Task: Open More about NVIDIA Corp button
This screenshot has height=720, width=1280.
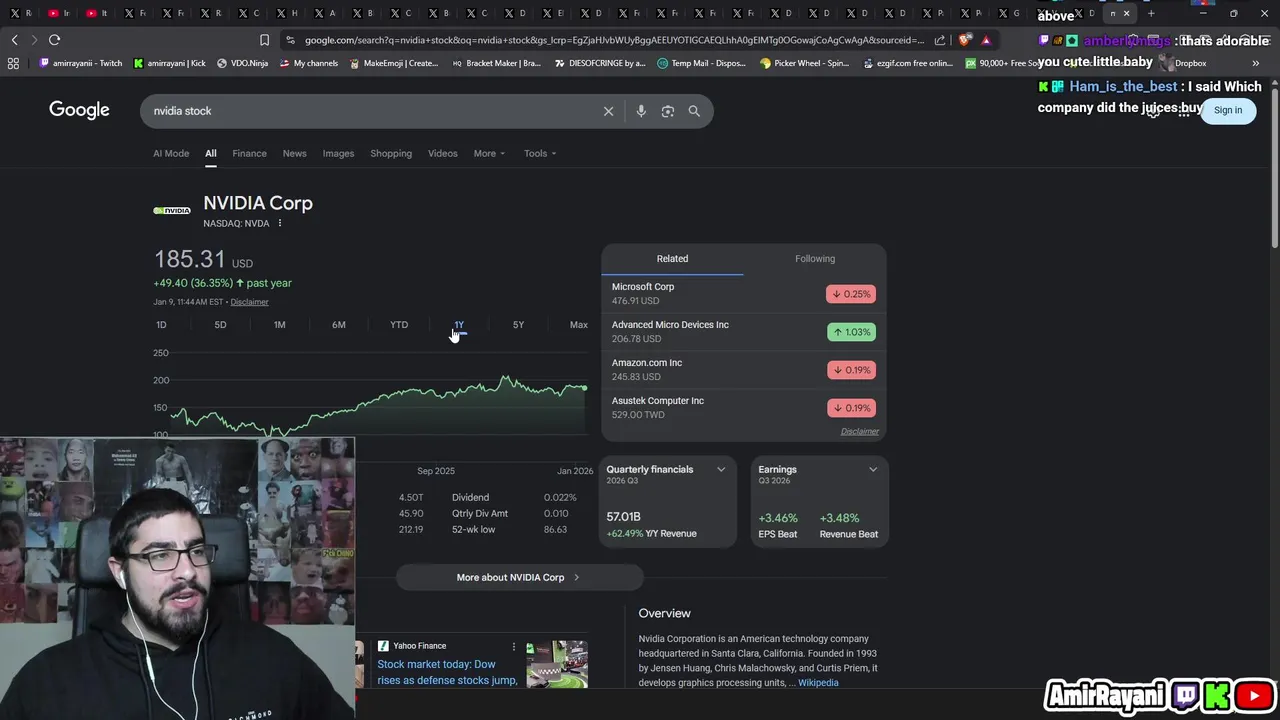Action: click(x=519, y=577)
